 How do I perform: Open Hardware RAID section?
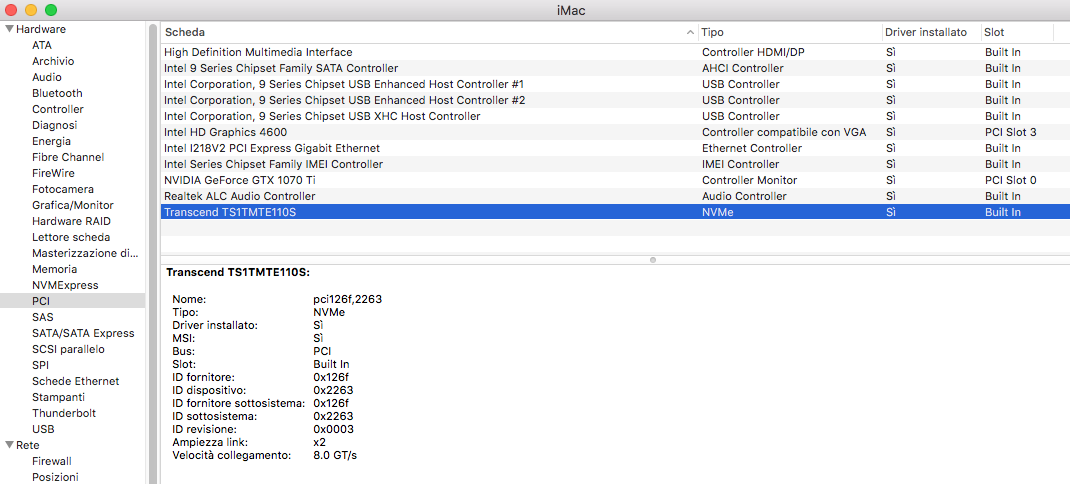pyautogui.click(x=72, y=221)
